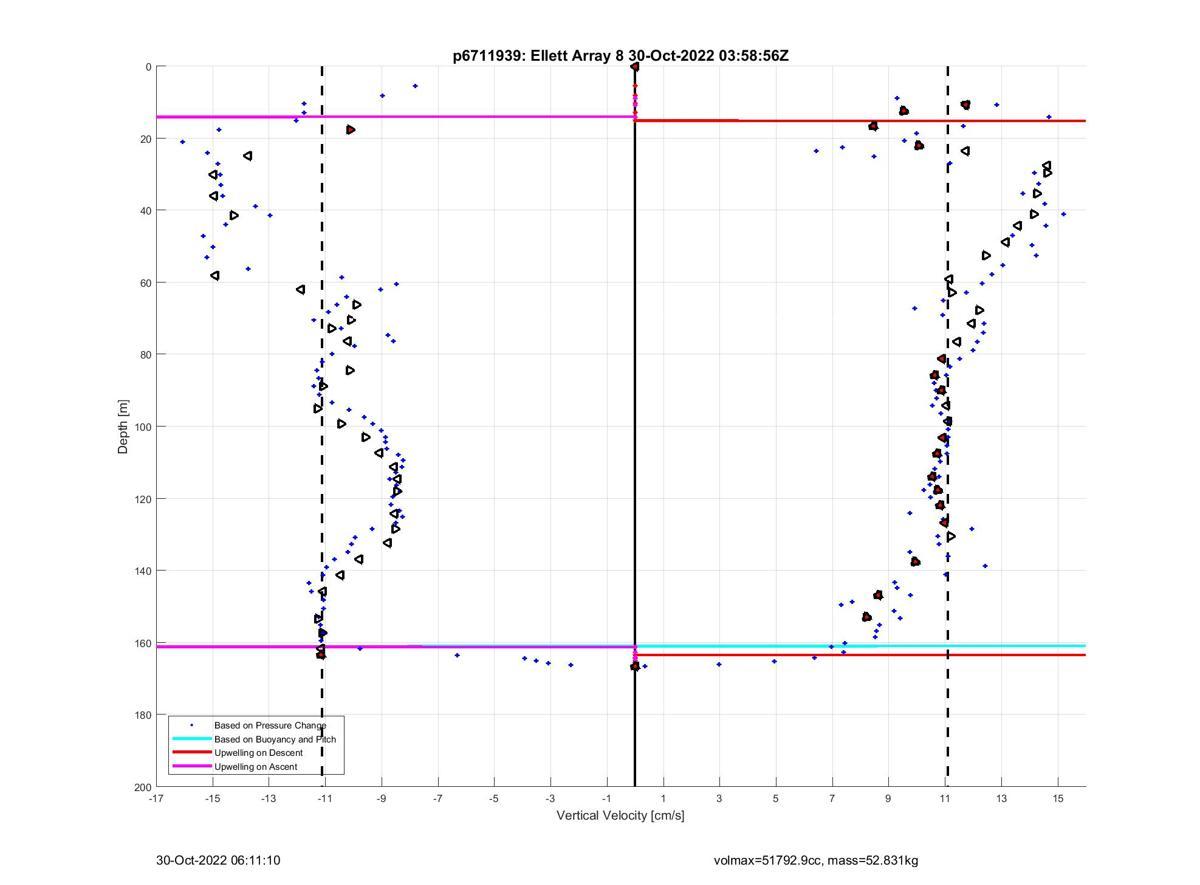1200x885 pixels.
Task: Click x-axis tick label "-13"
Action: (268, 798)
